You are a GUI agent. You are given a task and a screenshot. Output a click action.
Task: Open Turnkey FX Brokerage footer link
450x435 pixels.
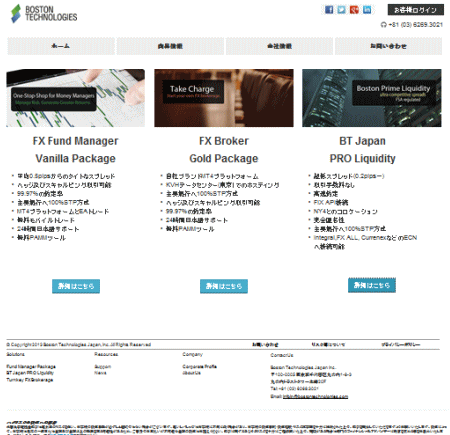(30, 380)
